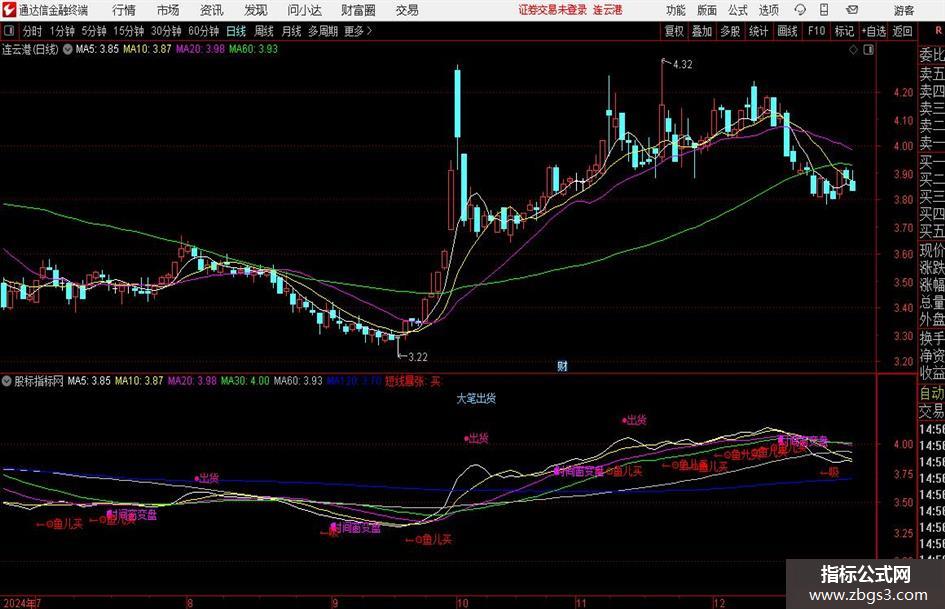Click the MA5: 3.85 label on main chart
This screenshot has height=609, width=945.
tap(97, 49)
